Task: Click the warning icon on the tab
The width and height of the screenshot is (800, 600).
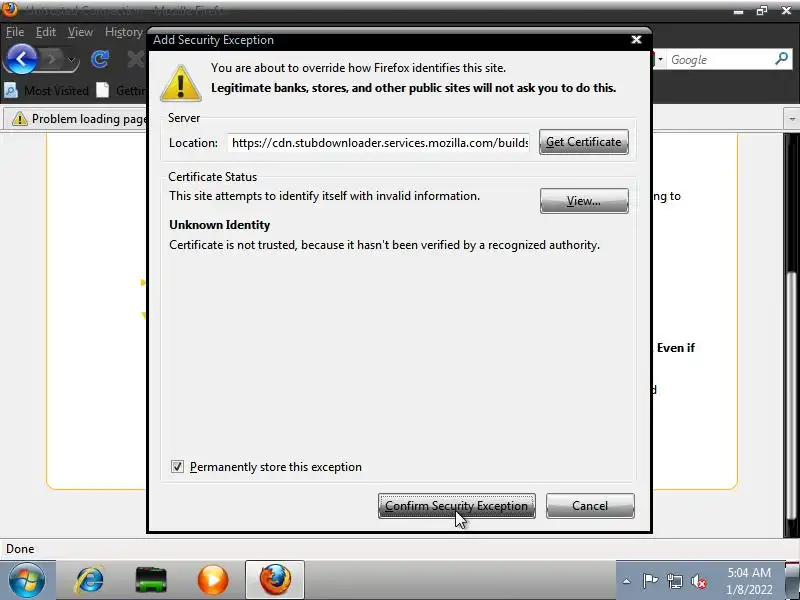Action: [19, 119]
